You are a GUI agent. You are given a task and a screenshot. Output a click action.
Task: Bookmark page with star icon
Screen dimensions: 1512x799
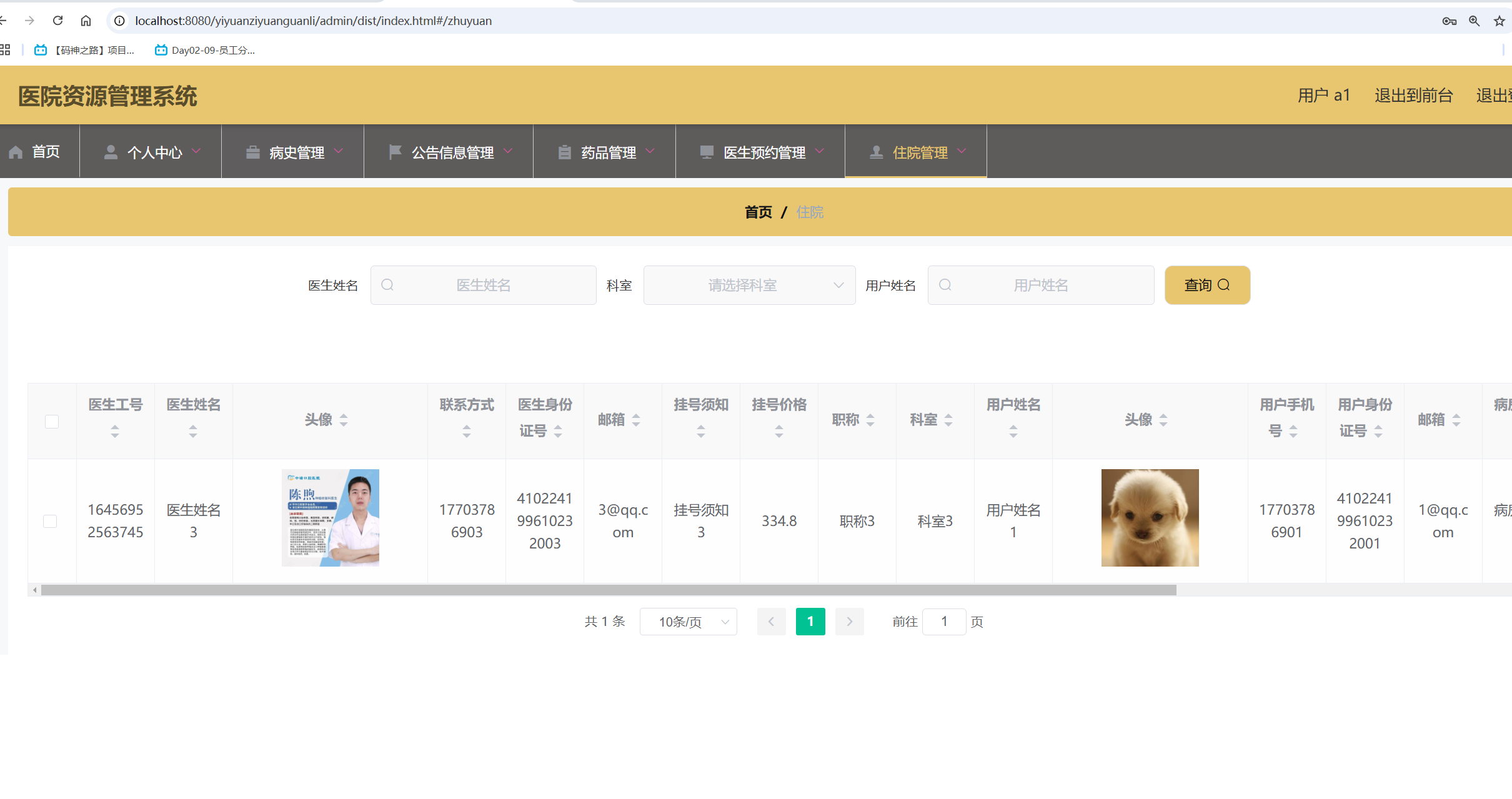1499,21
